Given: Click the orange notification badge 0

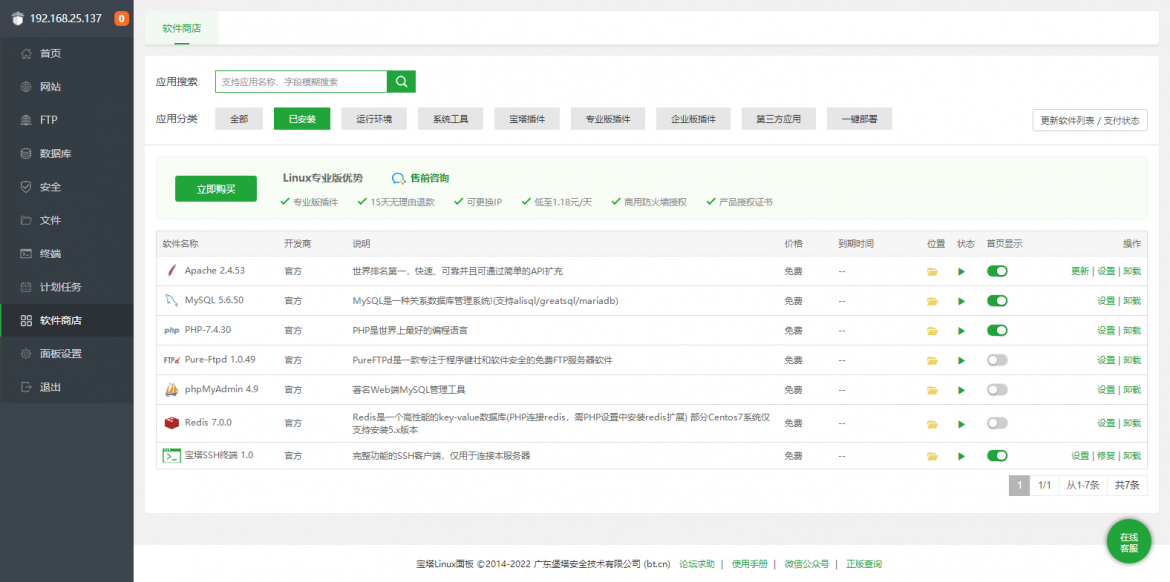Looking at the screenshot, I should 122,19.
